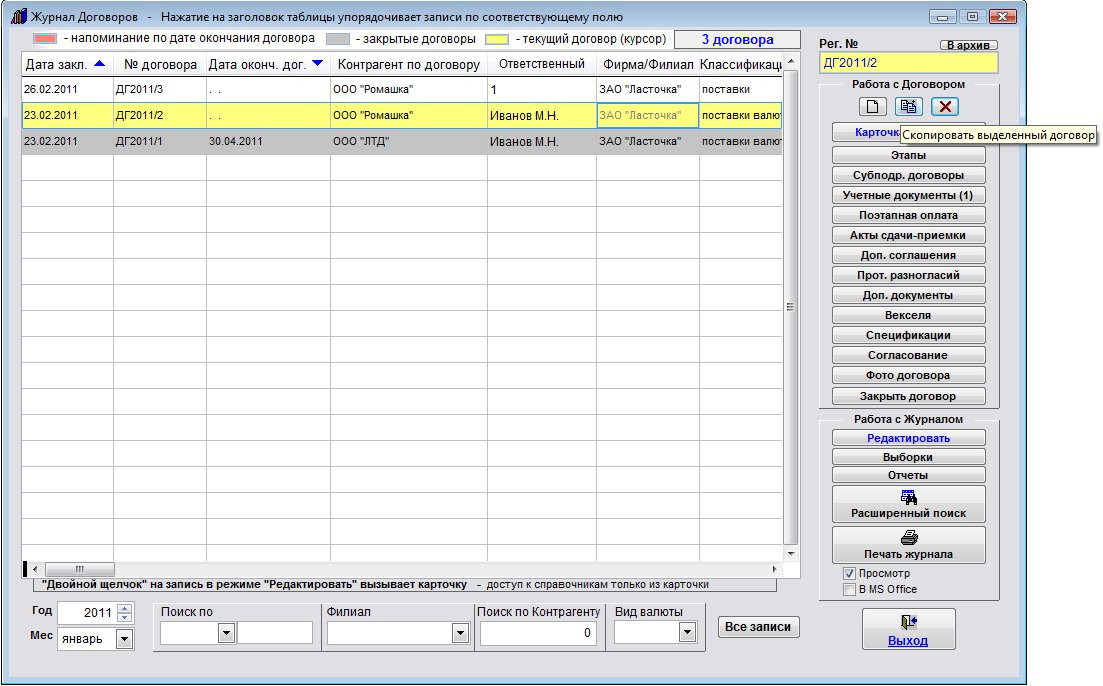1103x686 pixels.
Task: Uncheck the Просмотр checkbox
Action: (850, 574)
